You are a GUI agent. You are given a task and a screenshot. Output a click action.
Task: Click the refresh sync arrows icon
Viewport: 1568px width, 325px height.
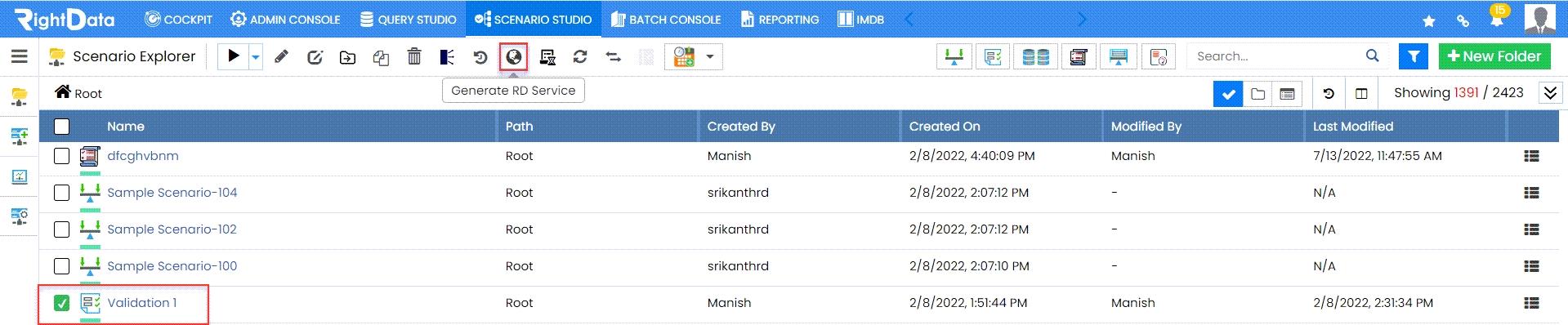(x=580, y=57)
